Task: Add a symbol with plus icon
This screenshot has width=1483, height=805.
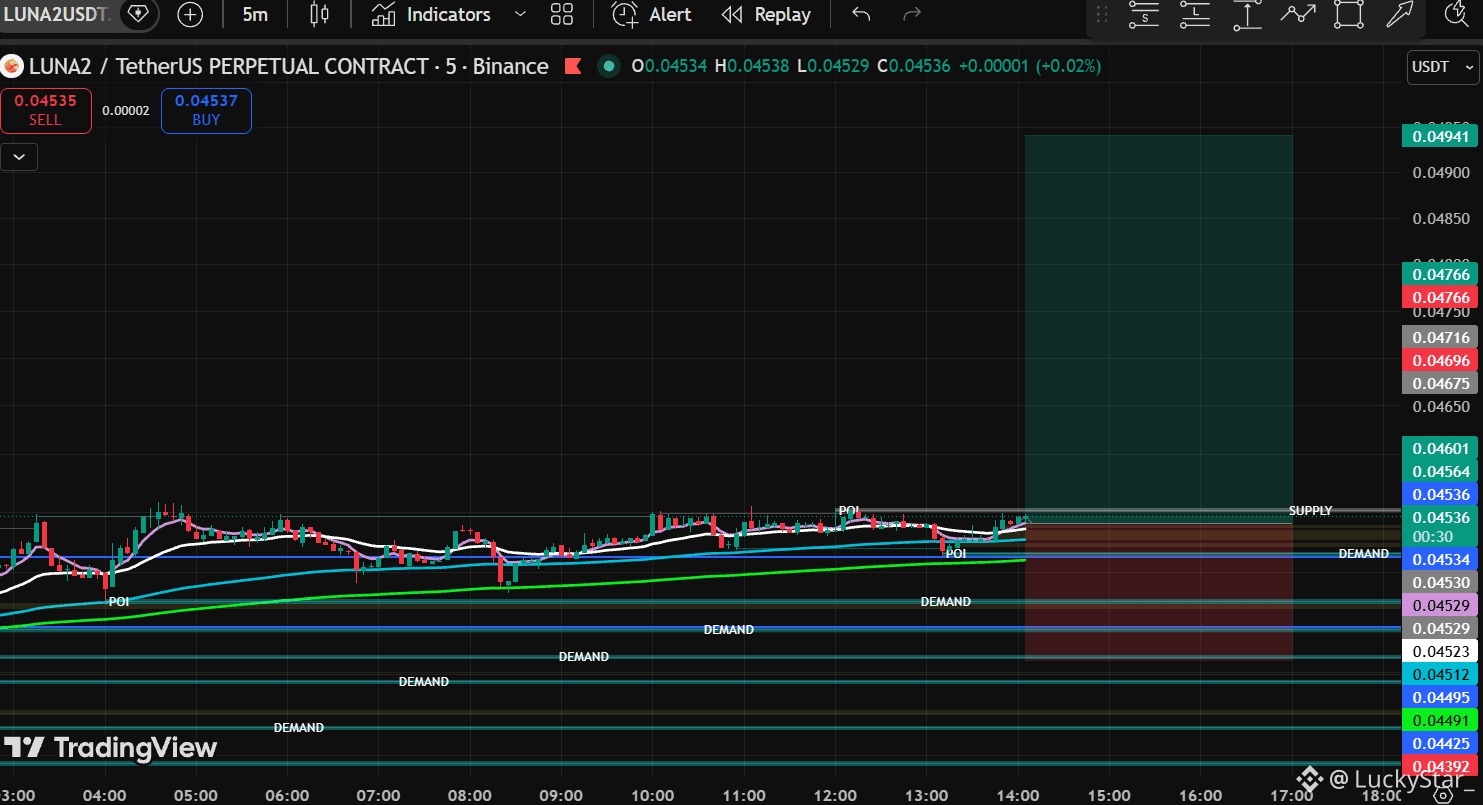Action: [x=190, y=15]
